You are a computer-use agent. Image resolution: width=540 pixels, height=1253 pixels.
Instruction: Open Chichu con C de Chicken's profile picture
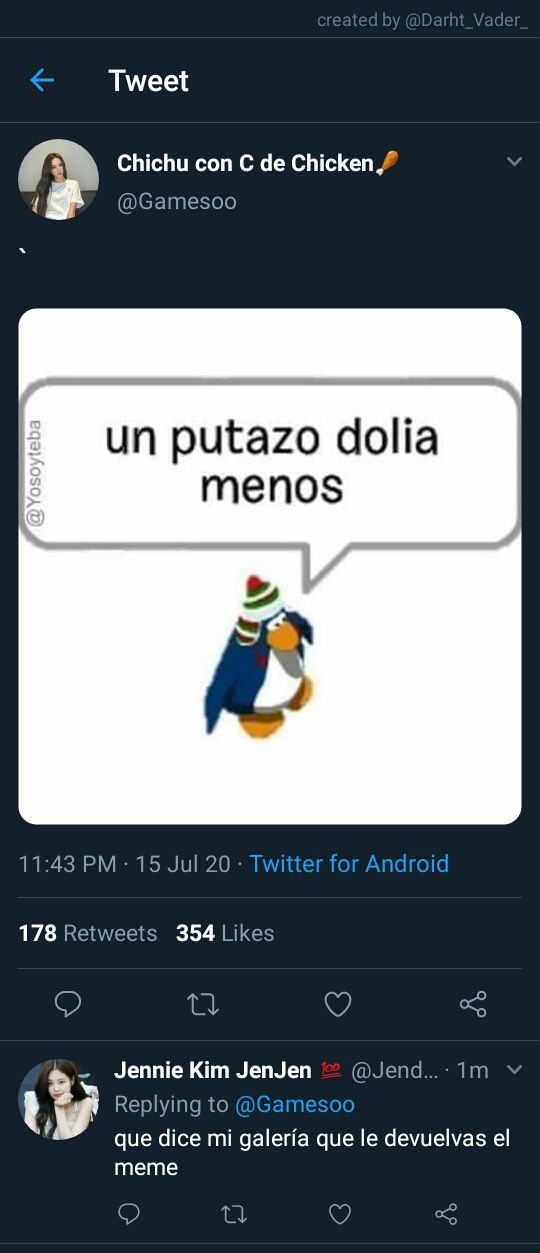click(58, 179)
